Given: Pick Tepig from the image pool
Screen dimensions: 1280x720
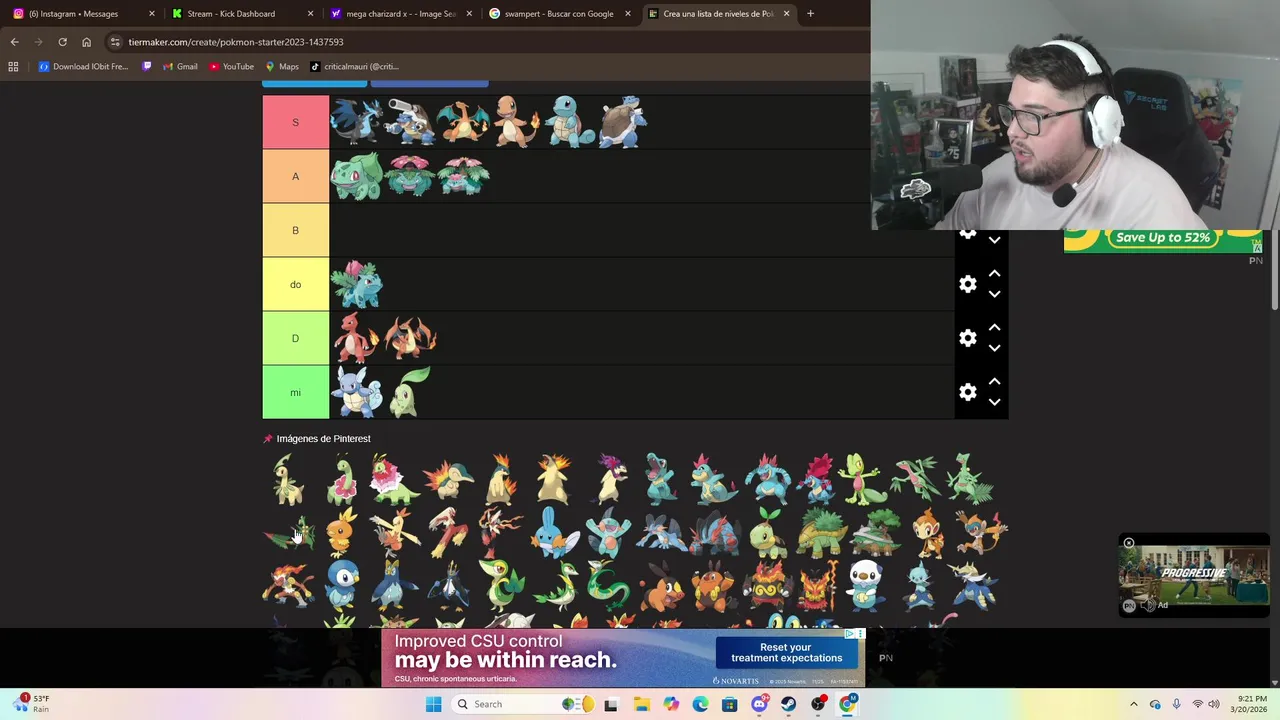Looking at the screenshot, I should coord(661,585).
